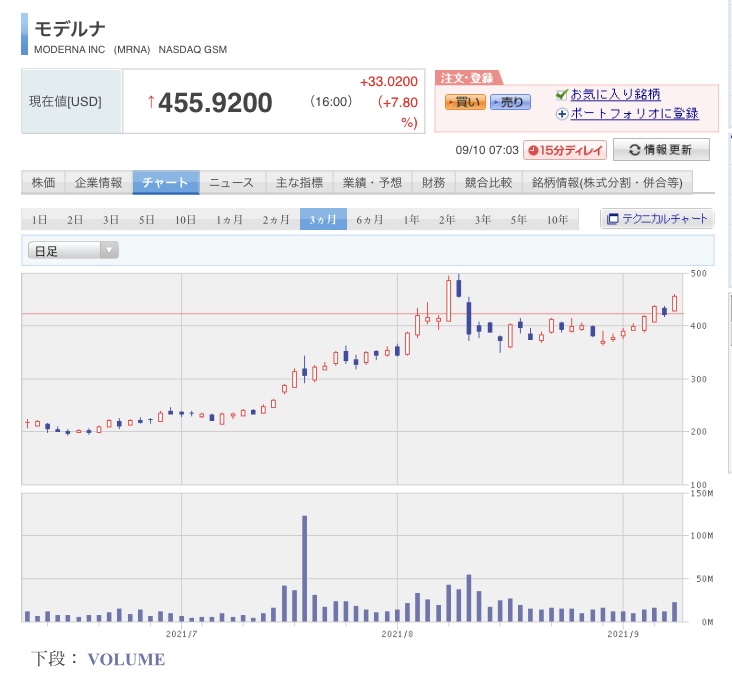732x676 pixels.
Task: Select the 10年 chart range
Action: coord(557,219)
